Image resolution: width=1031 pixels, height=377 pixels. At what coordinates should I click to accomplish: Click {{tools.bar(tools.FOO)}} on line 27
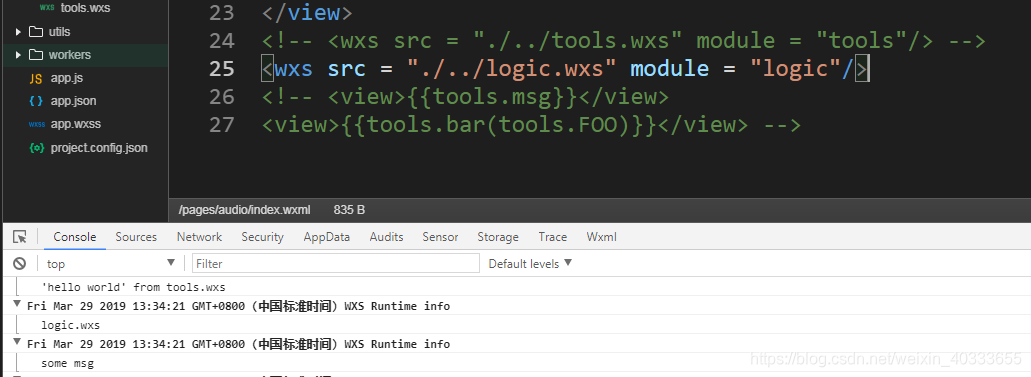click(499, 124)
